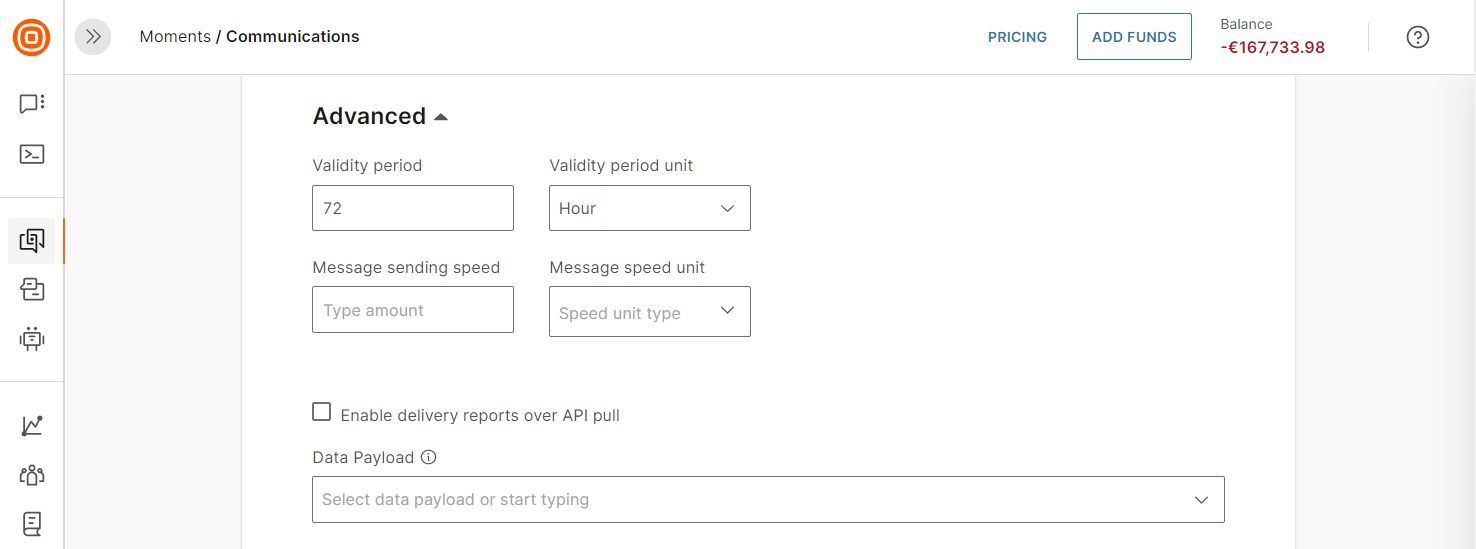Open the Analyze chart sidebar icon
This screenshot has height=549, width=1476.
pos(32,425)
